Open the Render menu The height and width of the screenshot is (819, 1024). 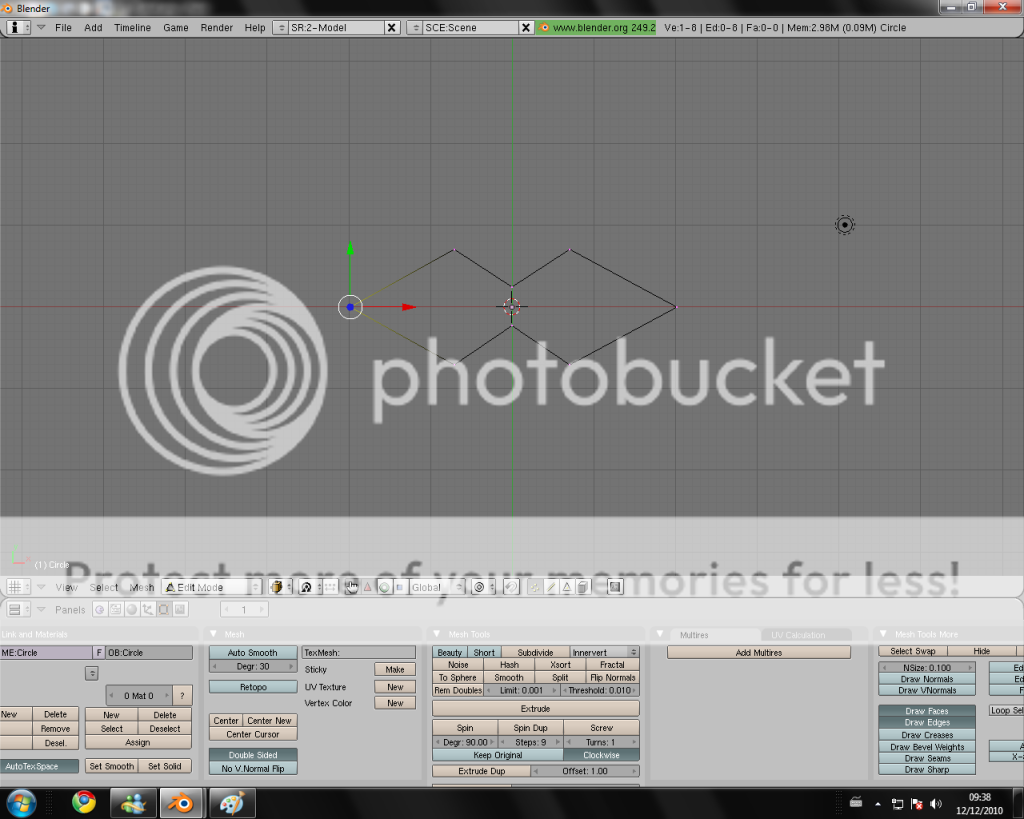(x=217, y=27)
